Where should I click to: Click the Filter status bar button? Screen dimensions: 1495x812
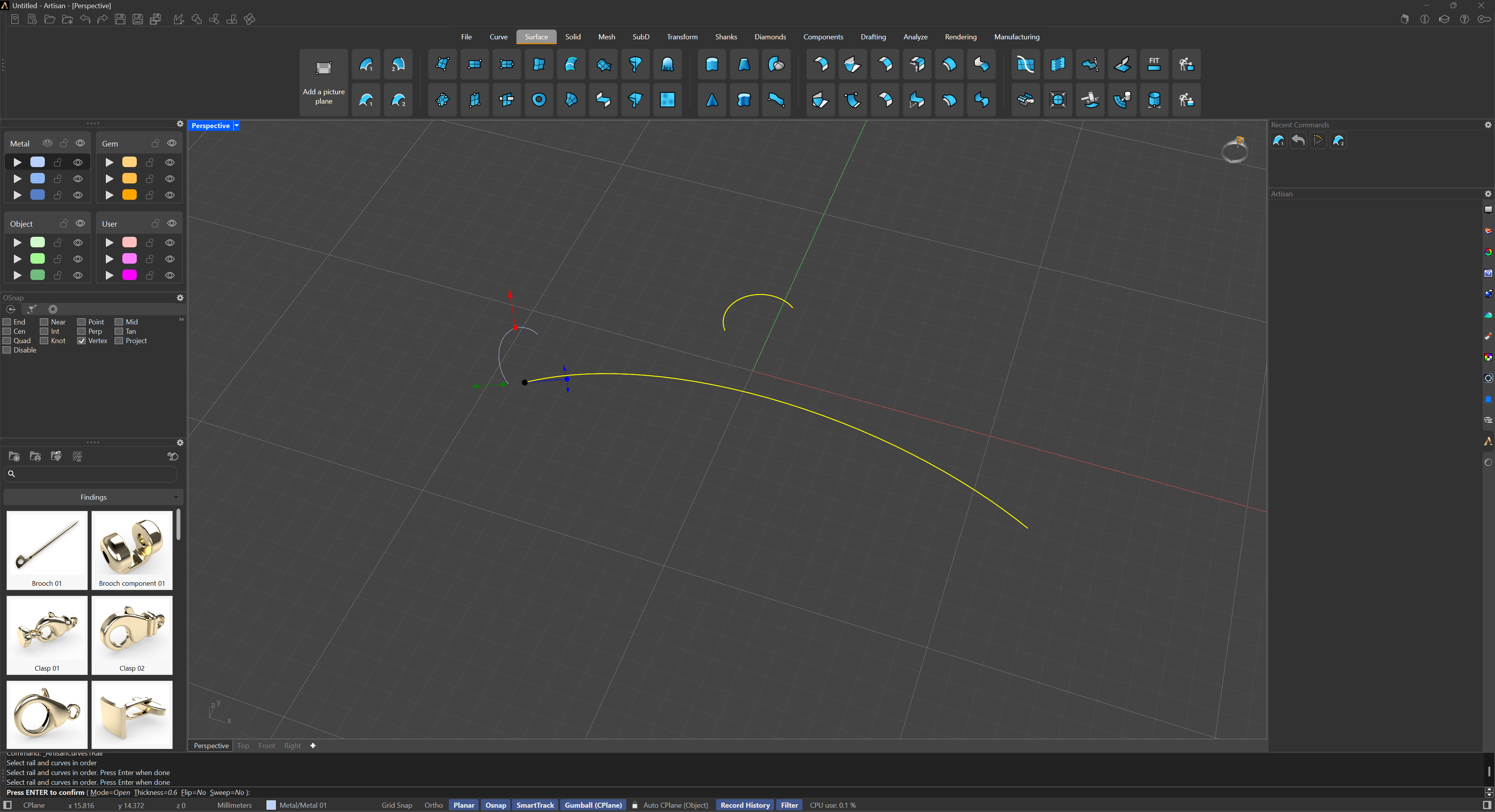click(x=789, y=805)
